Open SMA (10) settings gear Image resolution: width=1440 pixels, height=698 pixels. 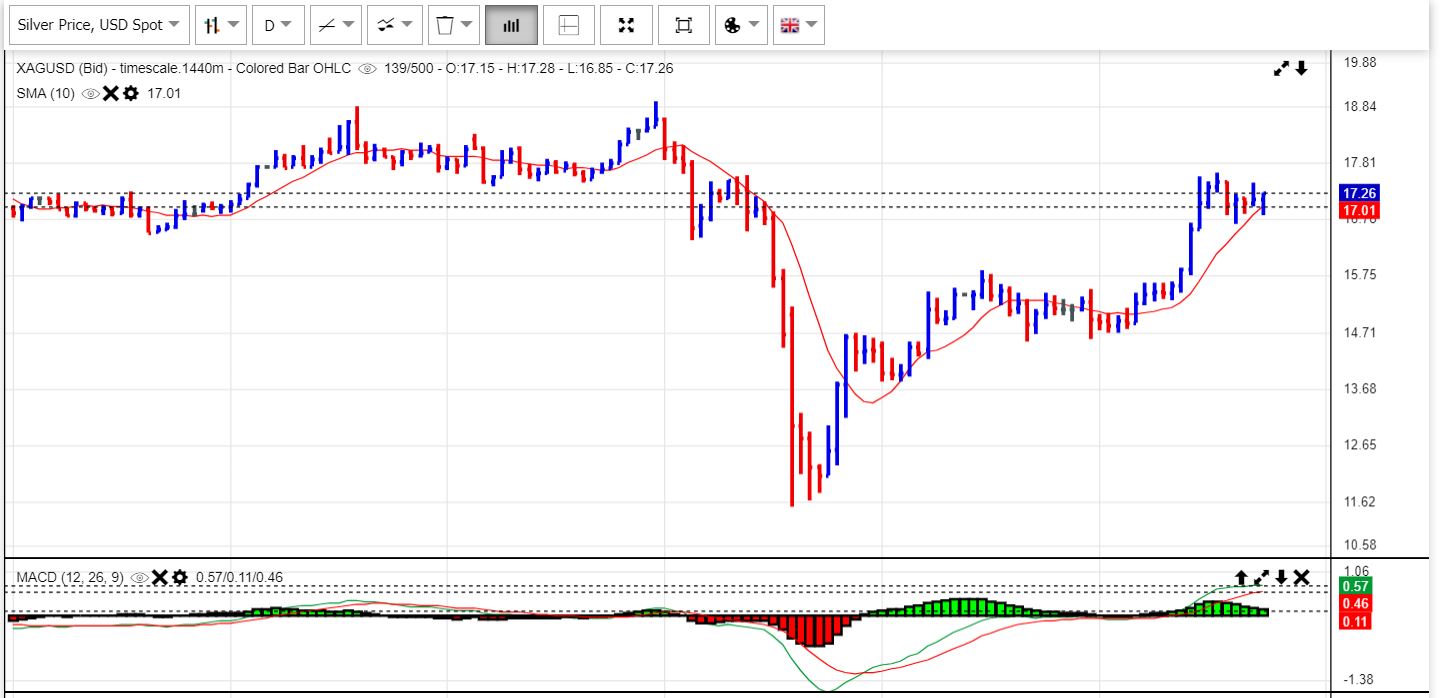[130, 93]
